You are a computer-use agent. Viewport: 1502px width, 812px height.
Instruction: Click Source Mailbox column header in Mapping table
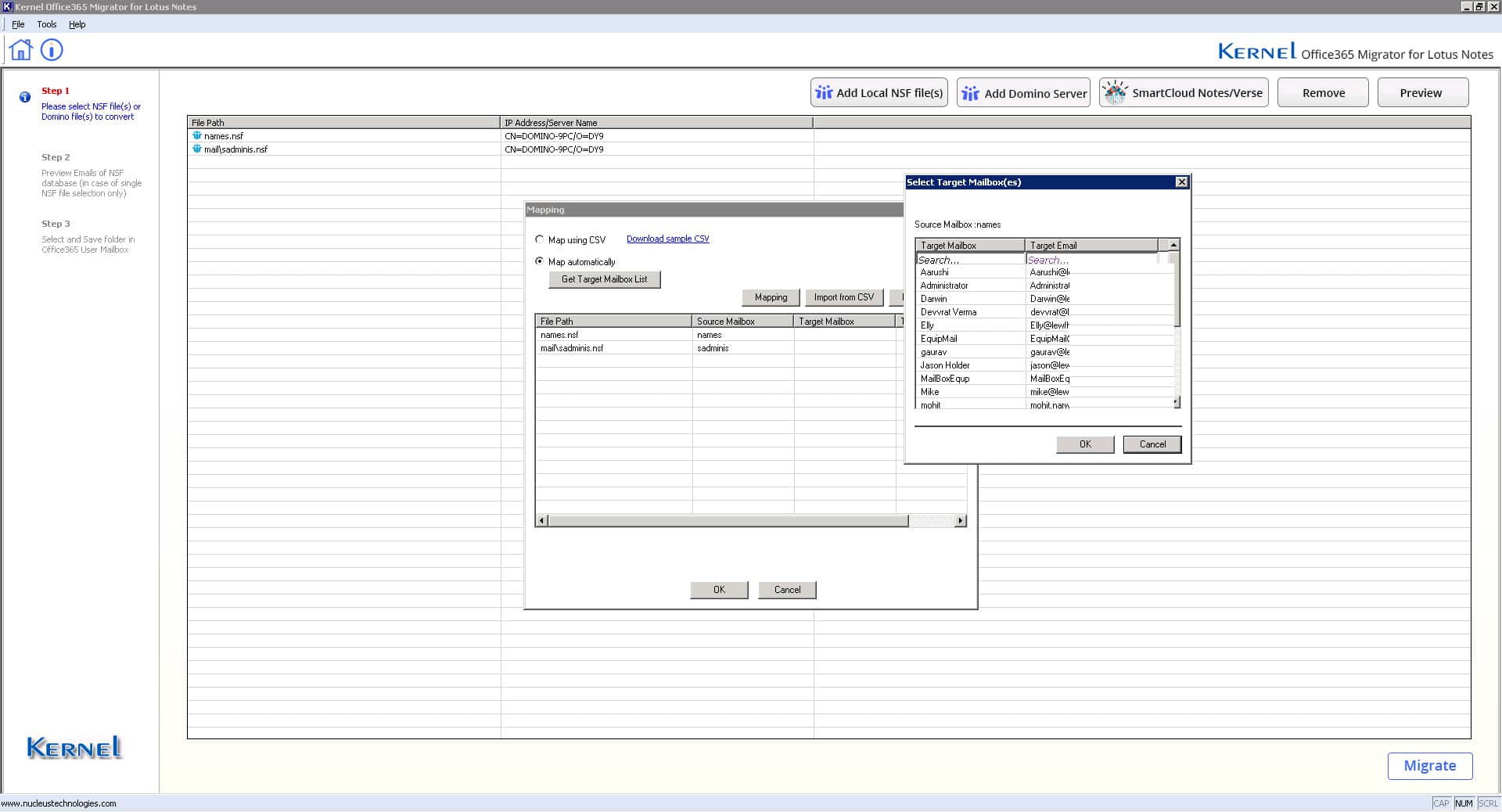[742, 322]
